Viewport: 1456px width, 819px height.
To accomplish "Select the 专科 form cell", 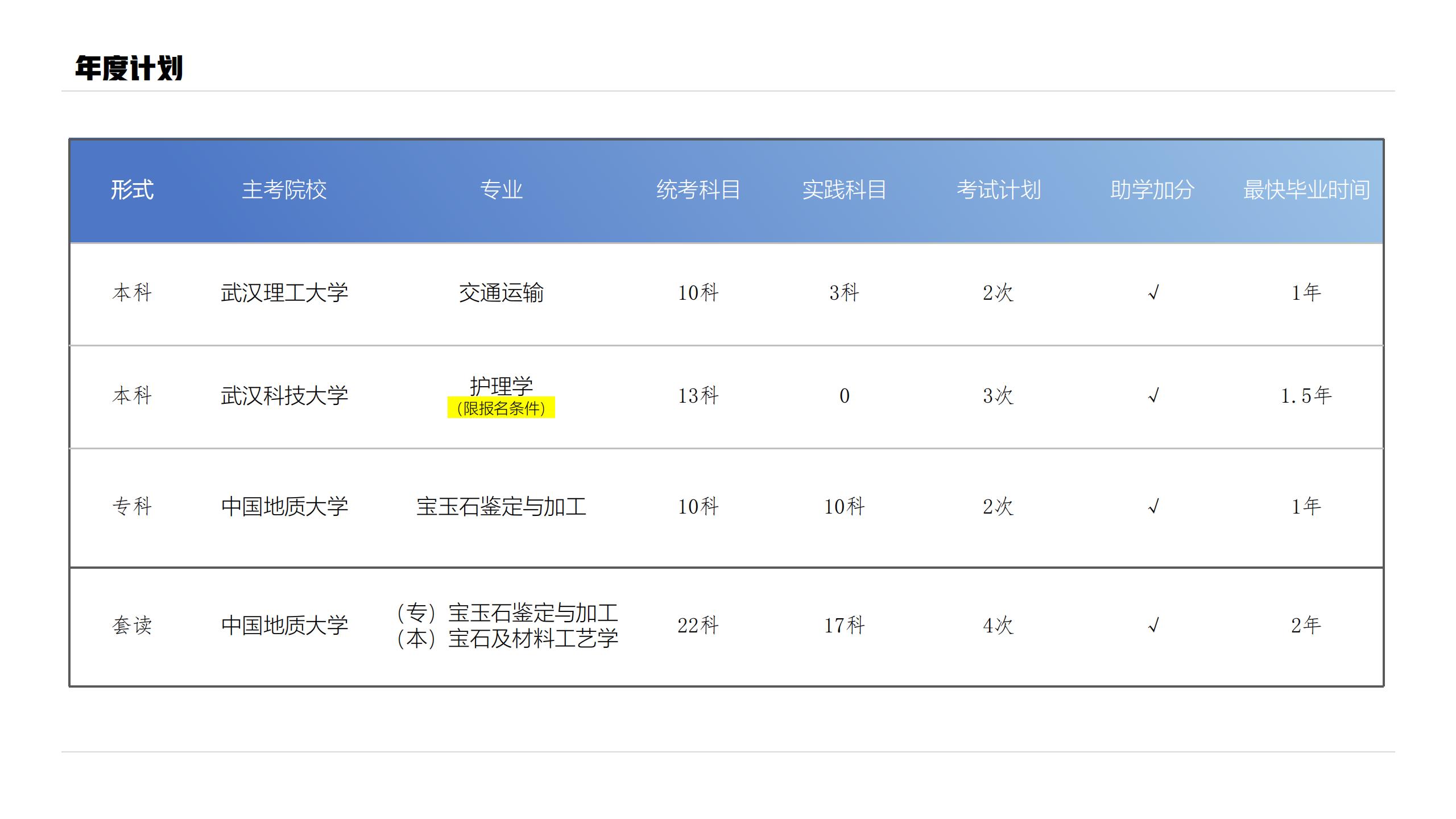I will [x=132, y=506].
